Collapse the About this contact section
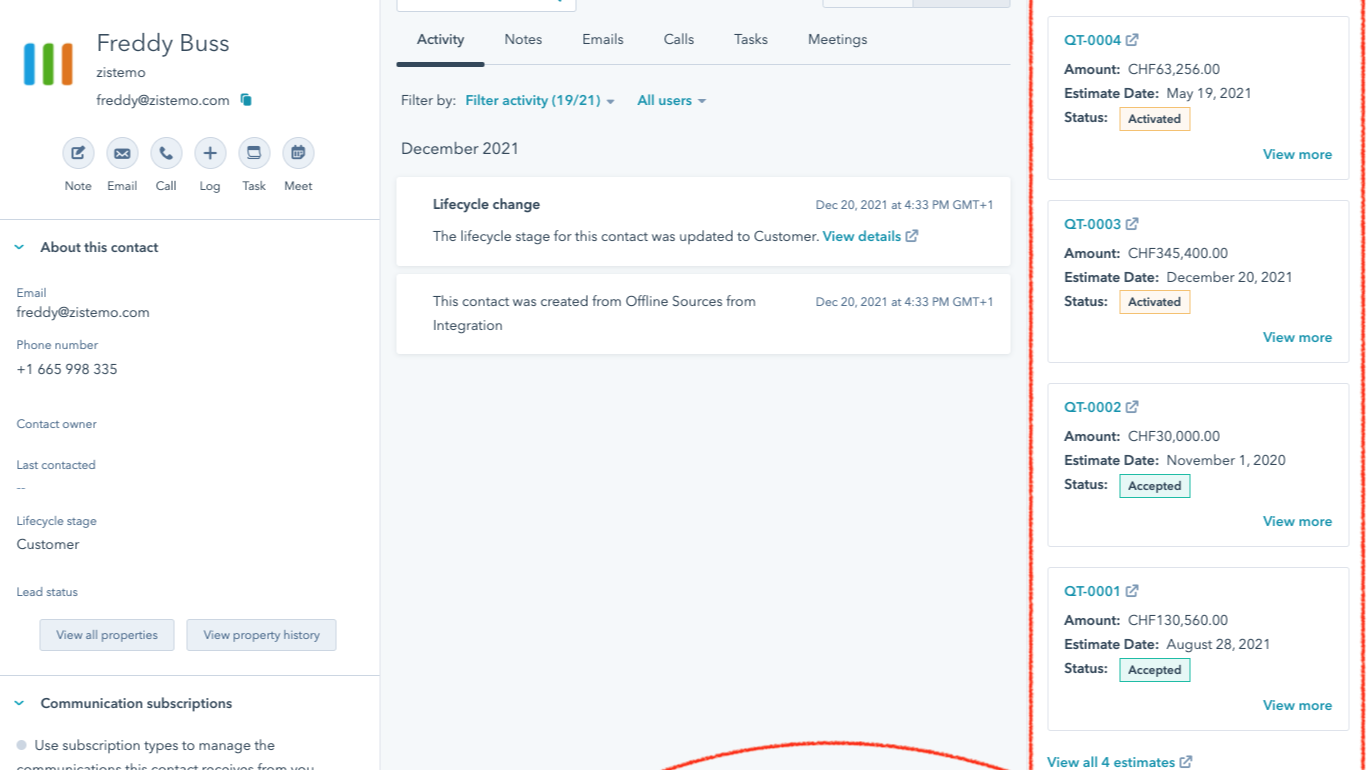This screenshot has height=770, width=1369. [20, 248]
